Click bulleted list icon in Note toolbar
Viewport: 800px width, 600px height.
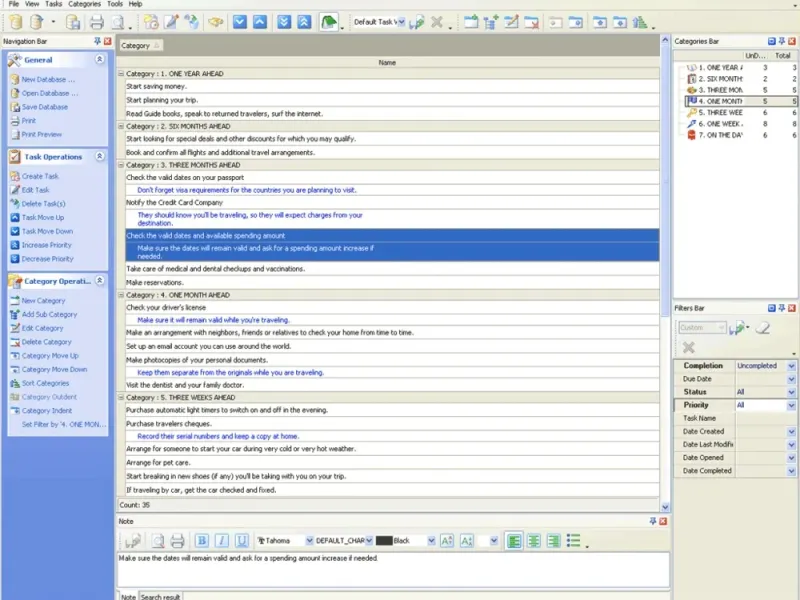click(x=573, y=540)
